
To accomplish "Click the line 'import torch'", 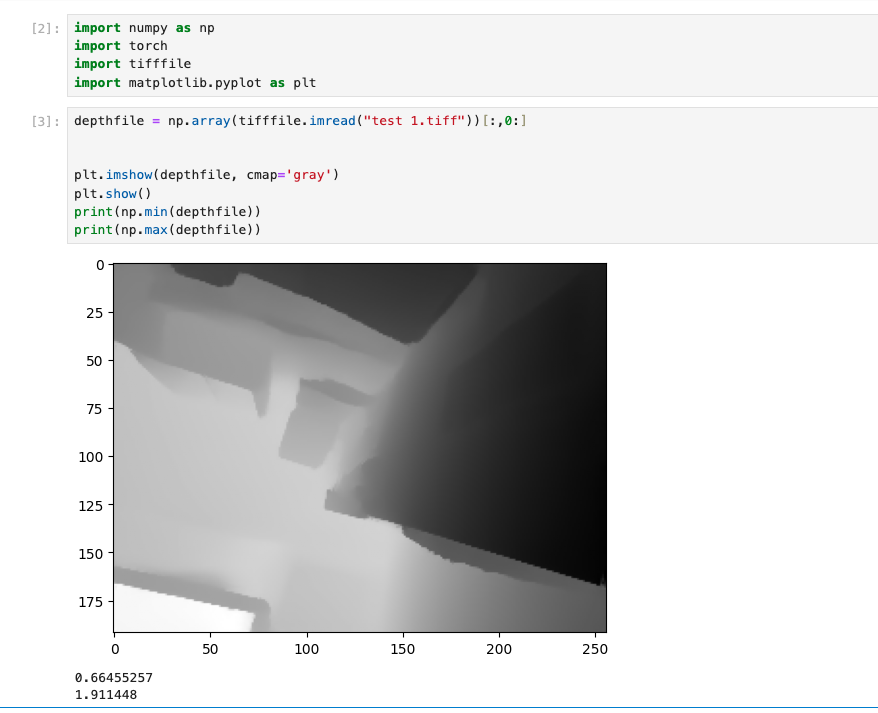I will pos(120,46).
